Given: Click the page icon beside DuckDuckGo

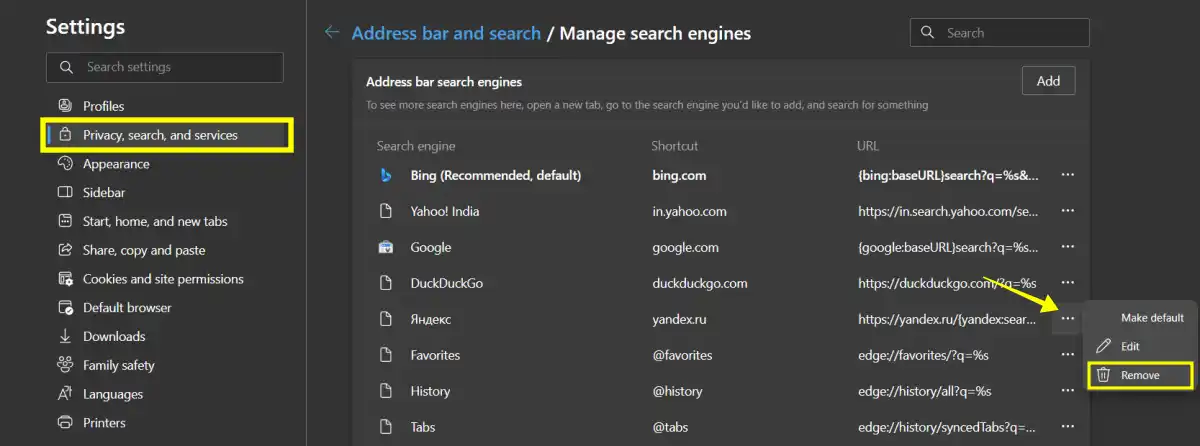Looking at the screenshot, I should (x=385, y=283).
